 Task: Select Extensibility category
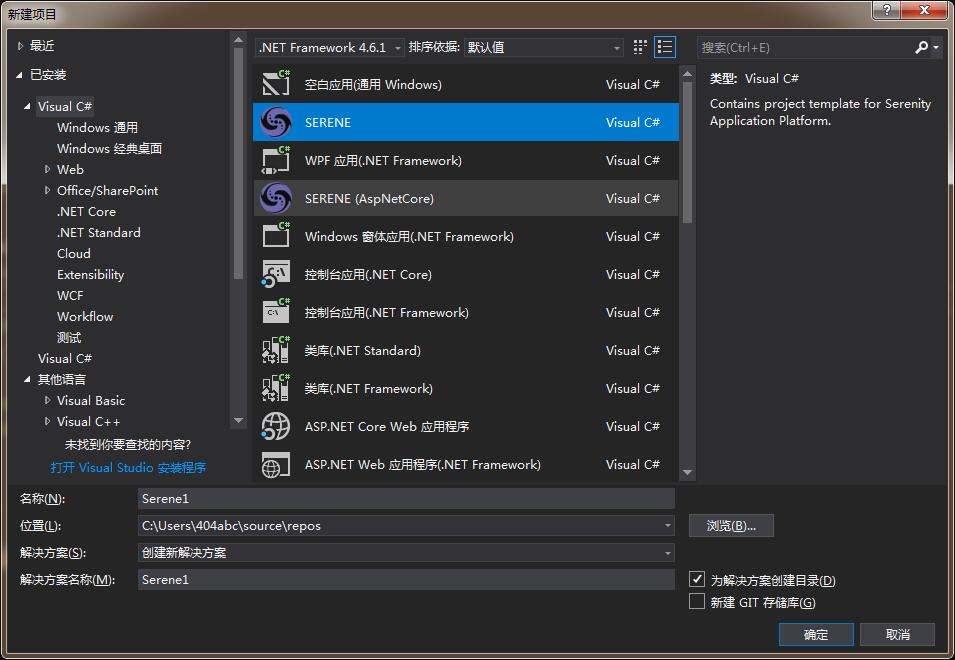pos(90,275)
